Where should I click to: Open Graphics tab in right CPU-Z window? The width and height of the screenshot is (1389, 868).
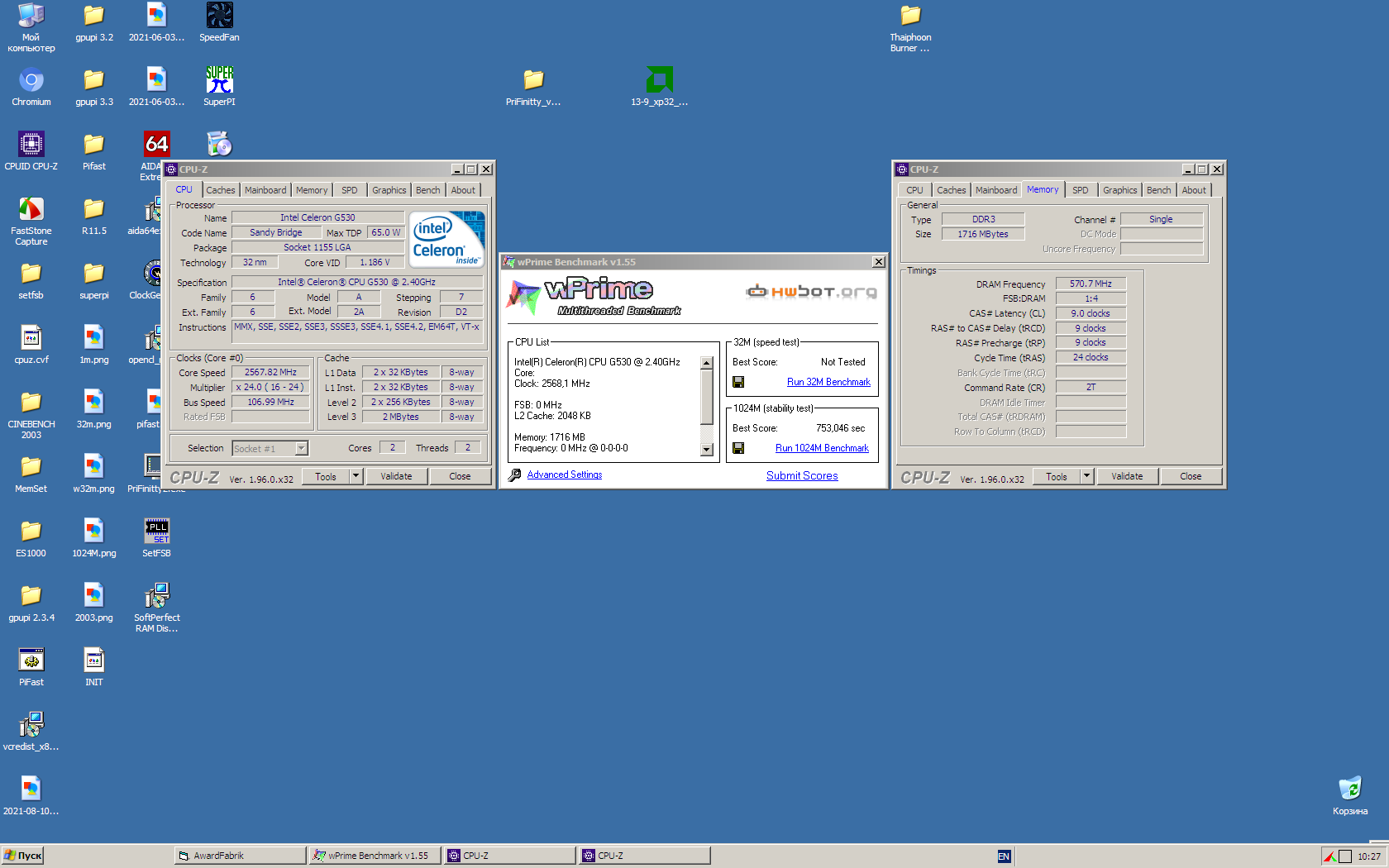pos(1119,190)
